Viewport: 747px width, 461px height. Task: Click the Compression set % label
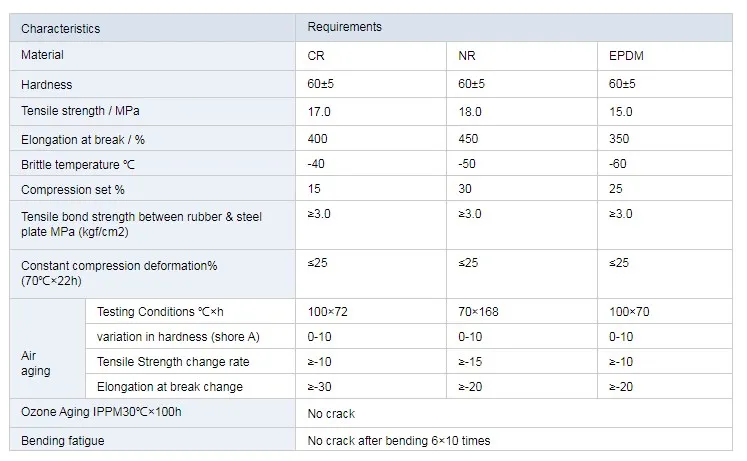coord(71,188)
